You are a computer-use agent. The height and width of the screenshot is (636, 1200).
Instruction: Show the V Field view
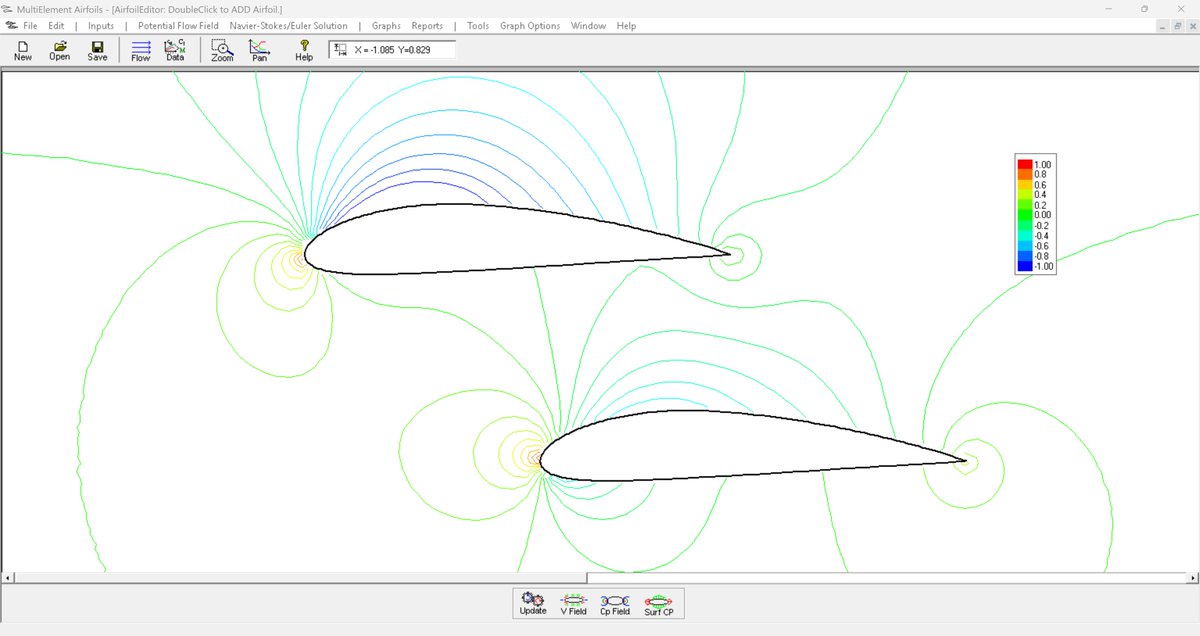click(x=574, y=604)
